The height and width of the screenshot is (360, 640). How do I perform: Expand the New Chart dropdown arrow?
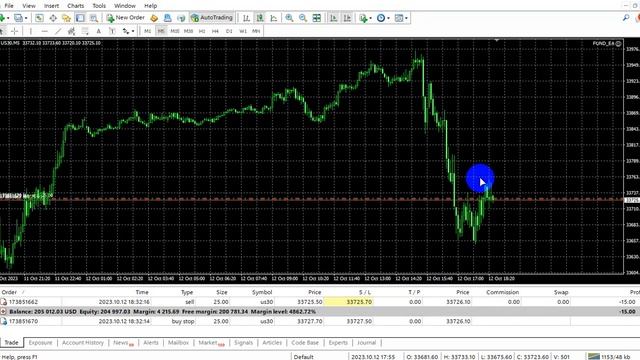[8, 18]
